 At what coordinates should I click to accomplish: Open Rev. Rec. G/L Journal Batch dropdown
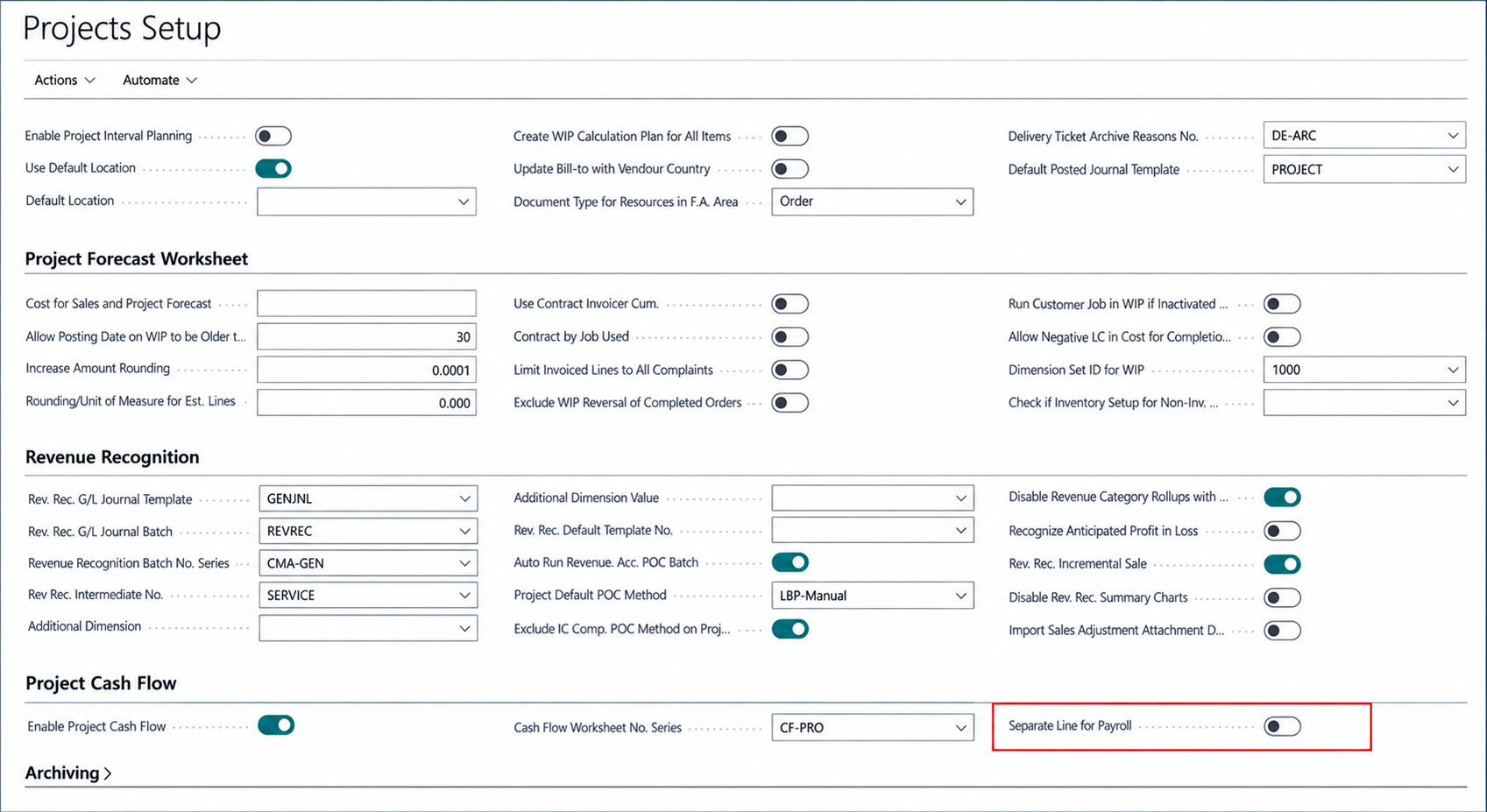tap(368, 531)
